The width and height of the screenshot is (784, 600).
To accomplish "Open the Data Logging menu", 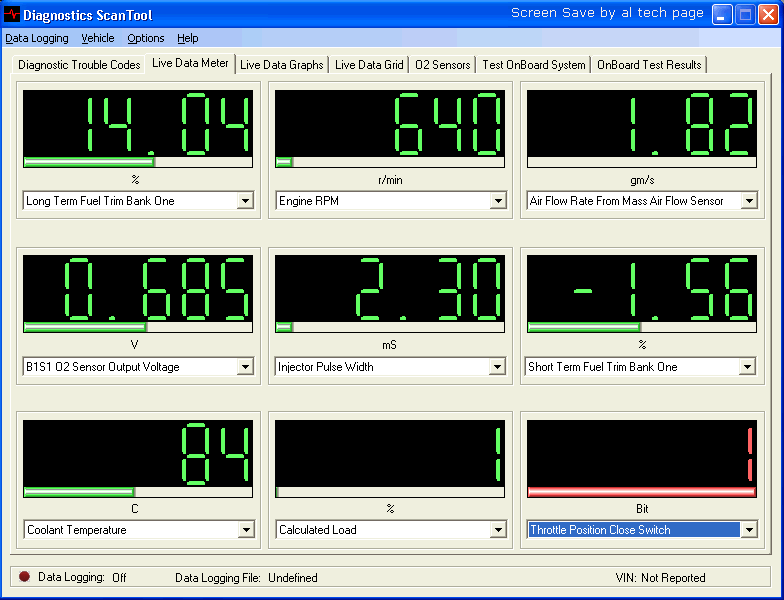I will pyautogui.click(x=37, y=38).
